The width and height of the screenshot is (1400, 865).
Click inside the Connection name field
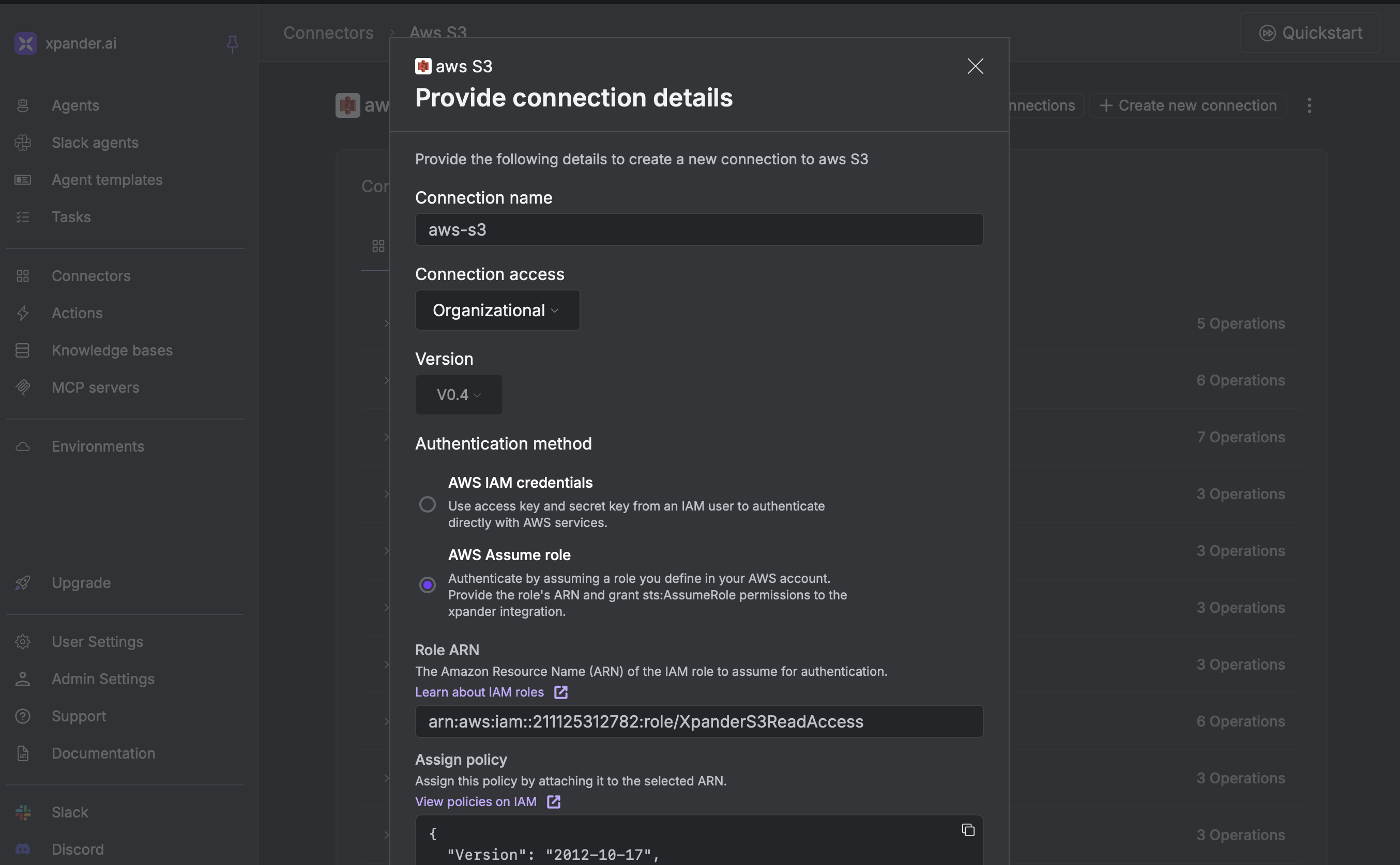[x=698, y=229]
